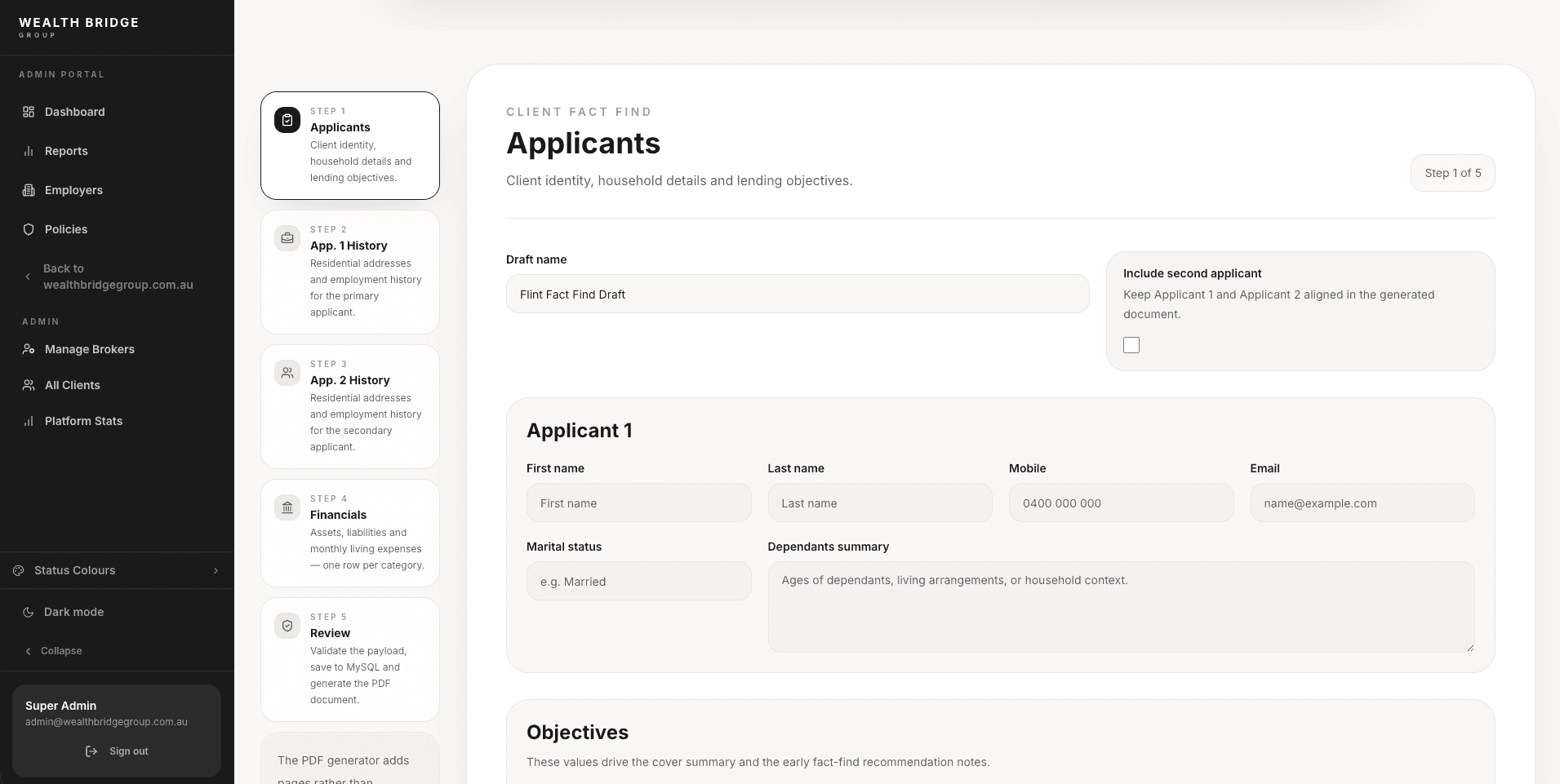Click the Step 1 of 5 badge
This screenshot has height=784, width=1560.
[1453, 173]
